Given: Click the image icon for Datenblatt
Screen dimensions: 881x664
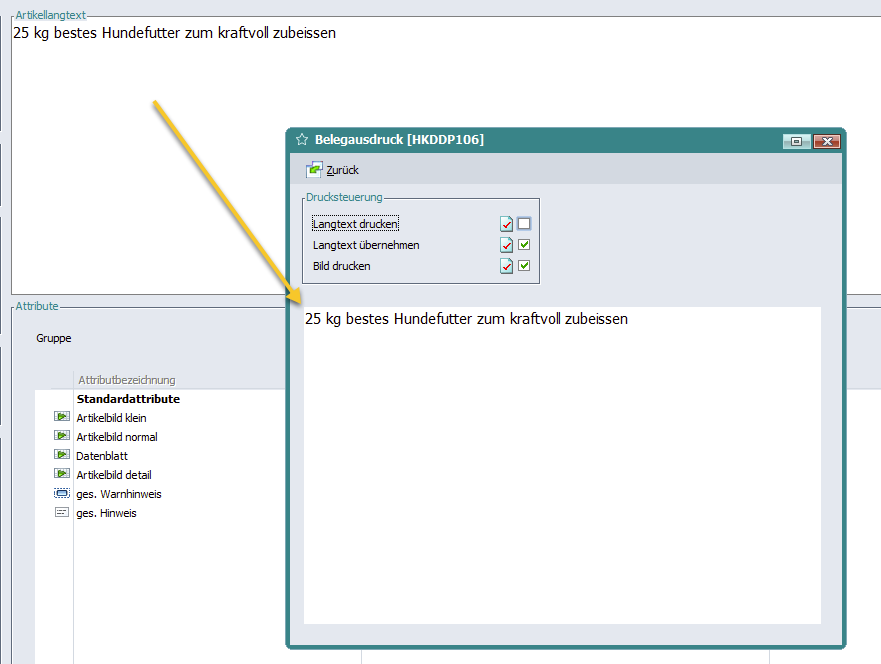Looking at the screenshot, I should click(x=61, y=455).
